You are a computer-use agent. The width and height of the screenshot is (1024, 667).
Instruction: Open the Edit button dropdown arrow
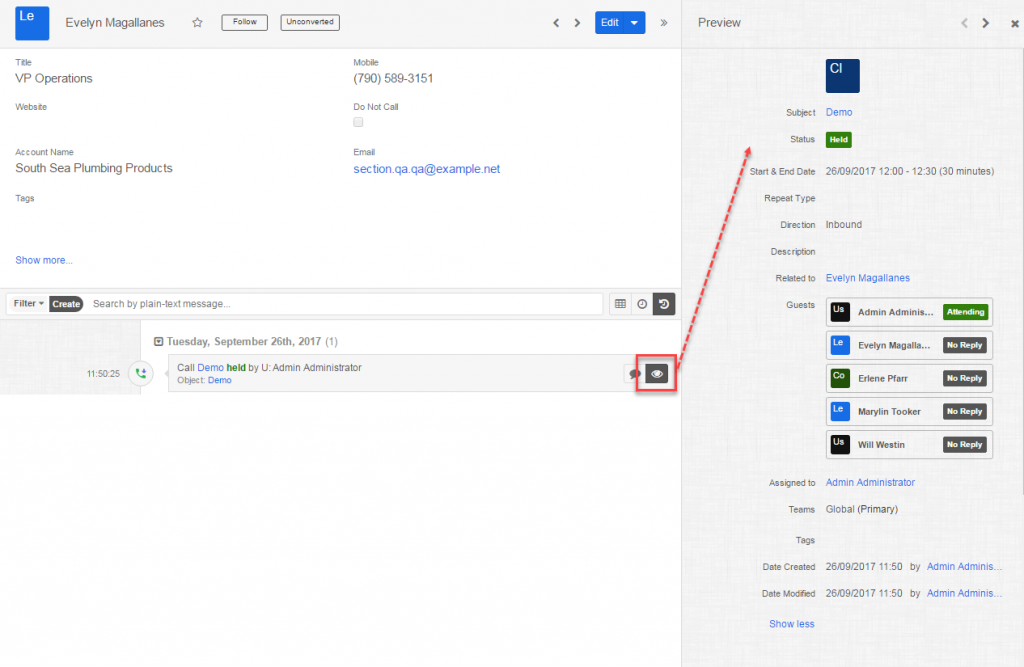(634, 23)
